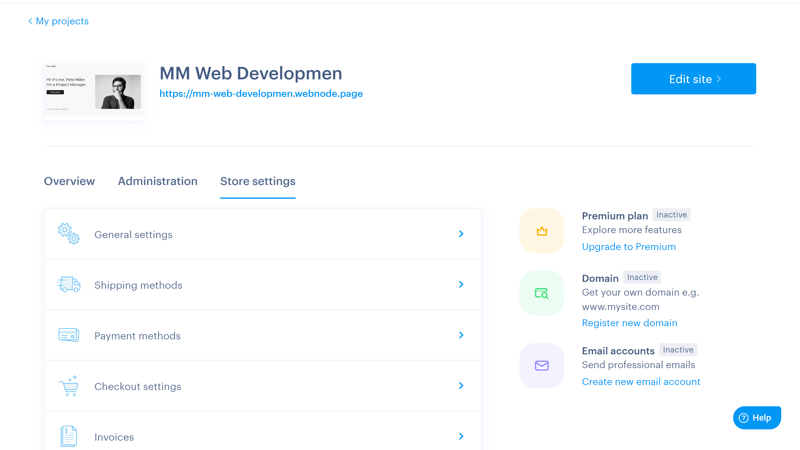Open the Help button
The height and width of the screenshot is (450, 800).
[757, 418]
